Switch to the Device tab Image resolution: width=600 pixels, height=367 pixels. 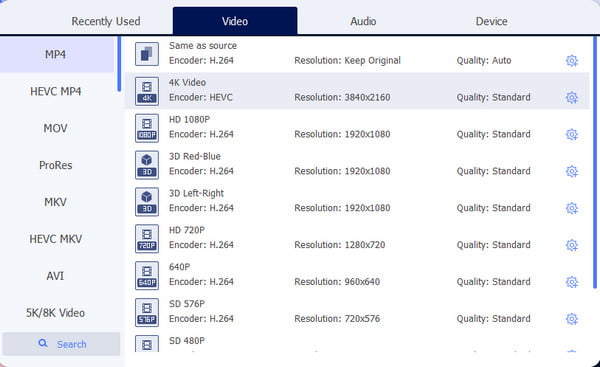[491, 21]
